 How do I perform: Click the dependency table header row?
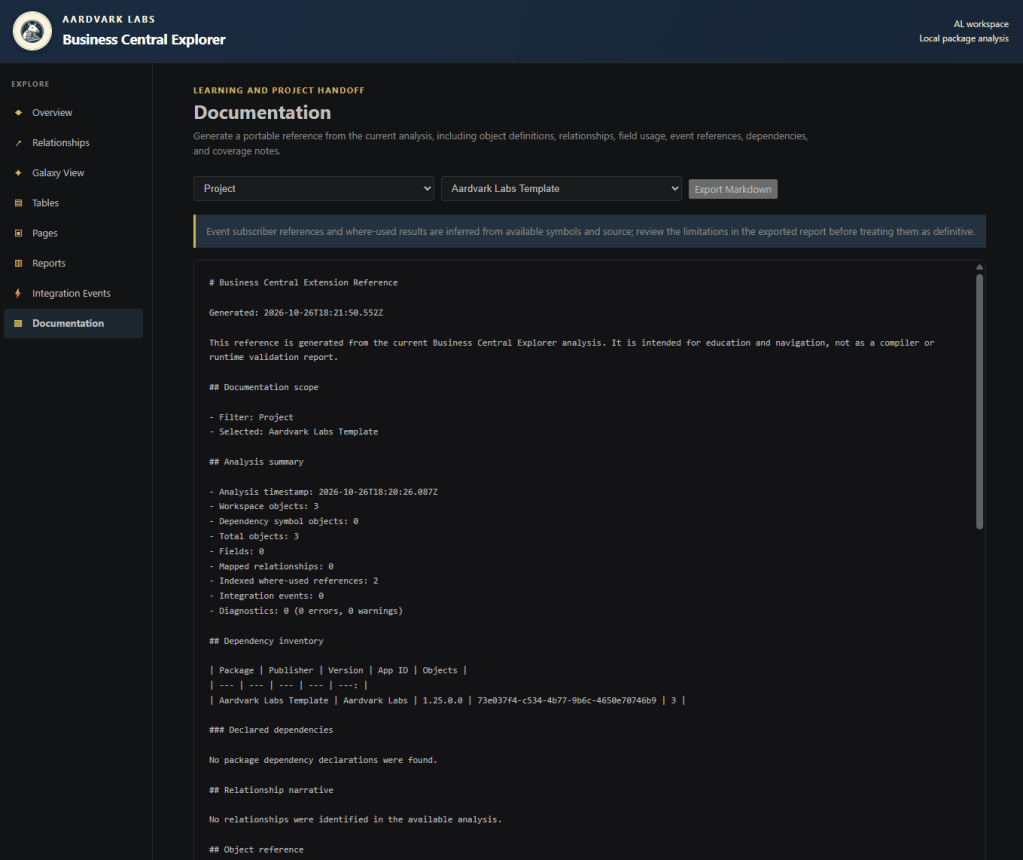tap(338, 670)
